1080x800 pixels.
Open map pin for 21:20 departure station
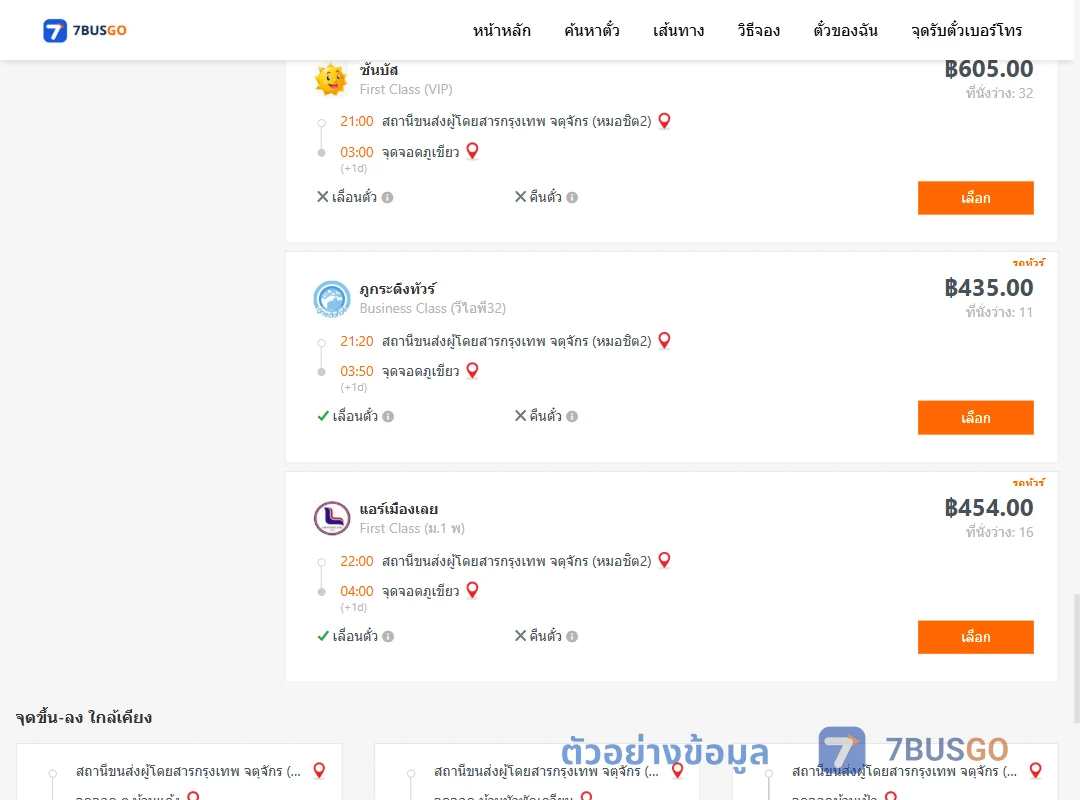click(x=664, y=340)
